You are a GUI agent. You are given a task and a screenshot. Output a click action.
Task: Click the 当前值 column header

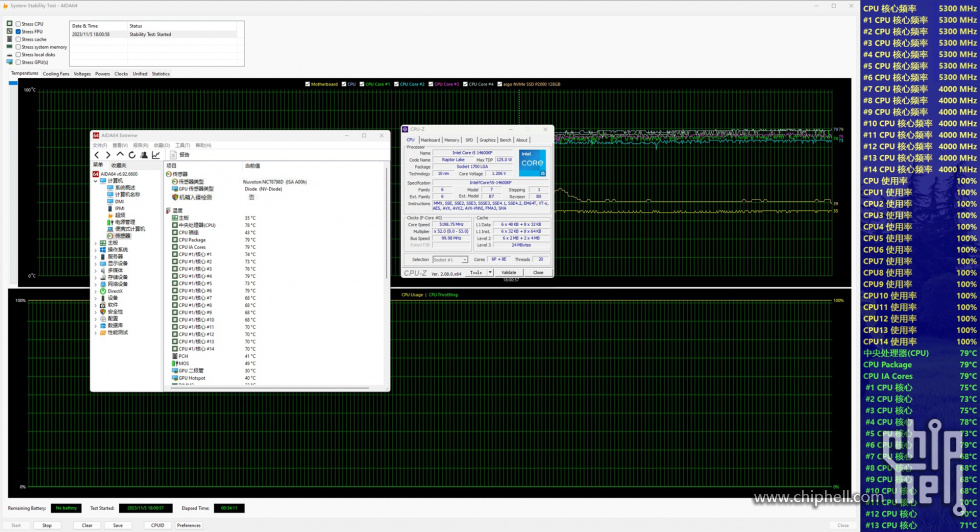tap(252, 166)
